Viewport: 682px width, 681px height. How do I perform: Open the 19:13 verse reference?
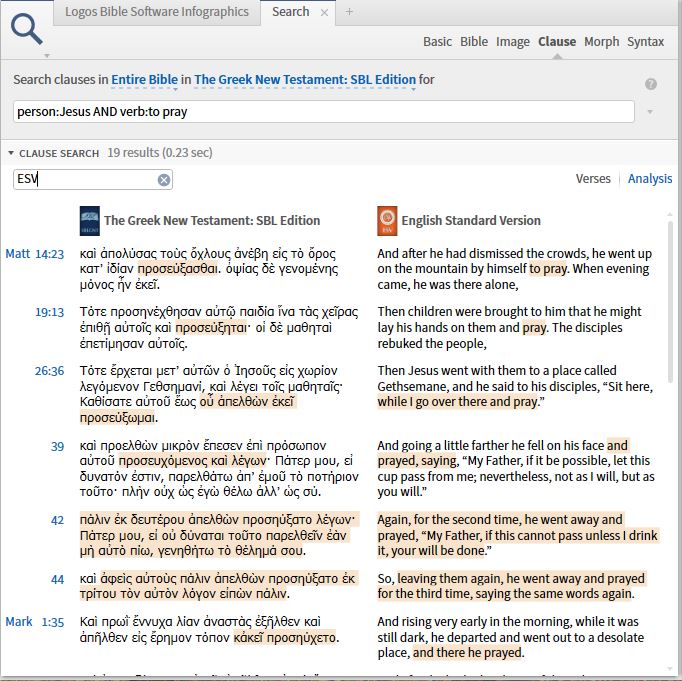click(50, 312)
